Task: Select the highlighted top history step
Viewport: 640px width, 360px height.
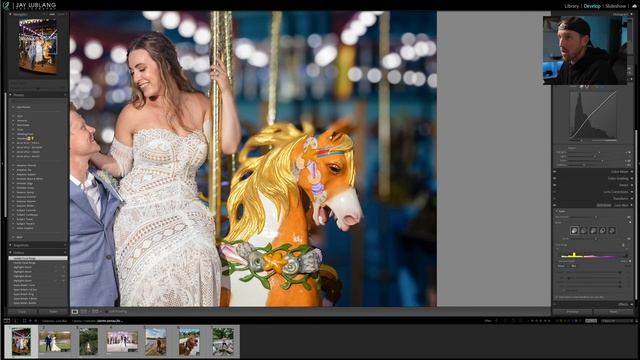Action: 38,258
